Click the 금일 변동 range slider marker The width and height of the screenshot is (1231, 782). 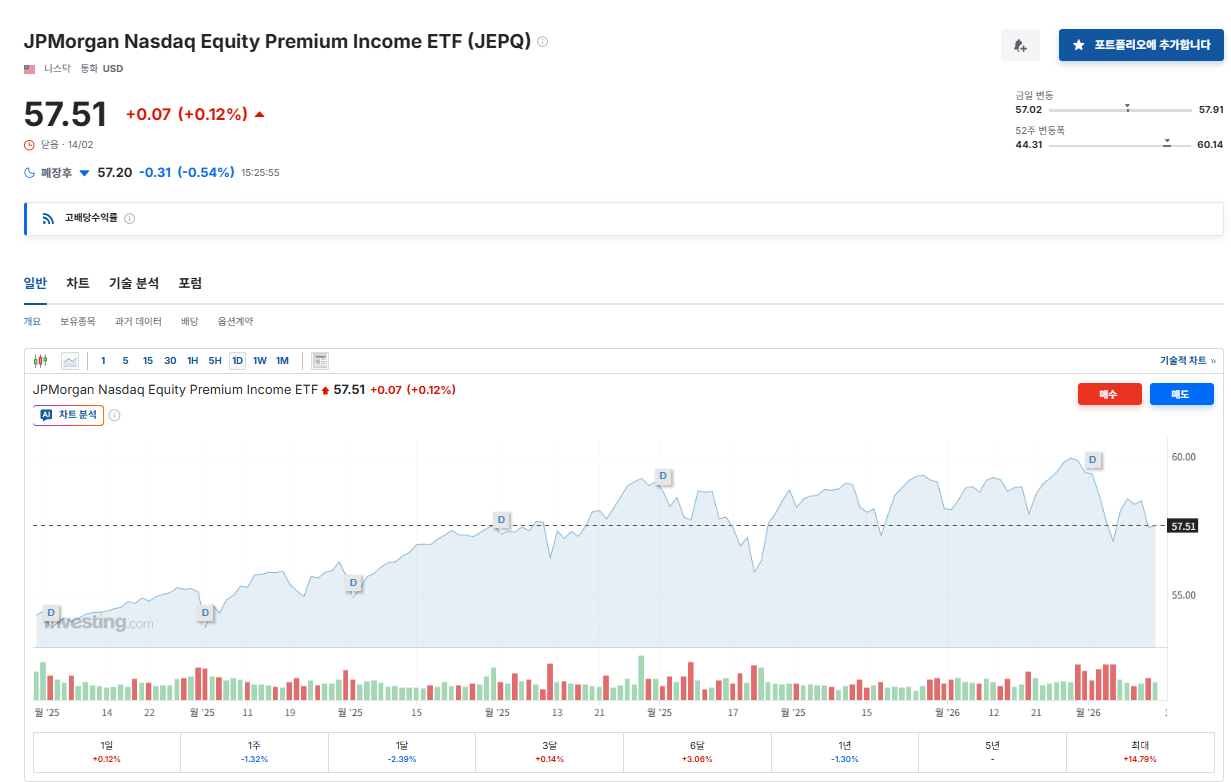pyautogui.click(x=1127, y=107)
